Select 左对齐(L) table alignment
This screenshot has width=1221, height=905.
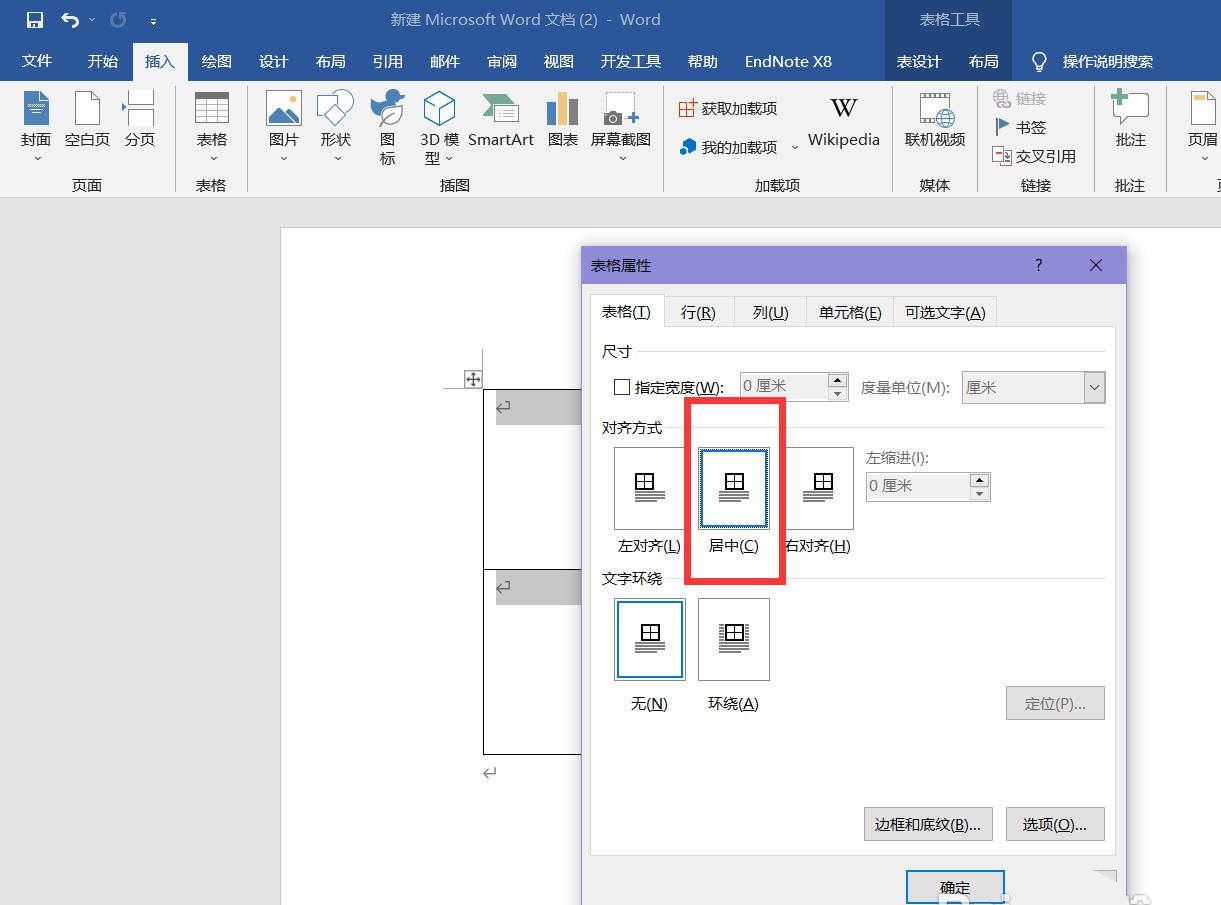[x=650, y=488]
